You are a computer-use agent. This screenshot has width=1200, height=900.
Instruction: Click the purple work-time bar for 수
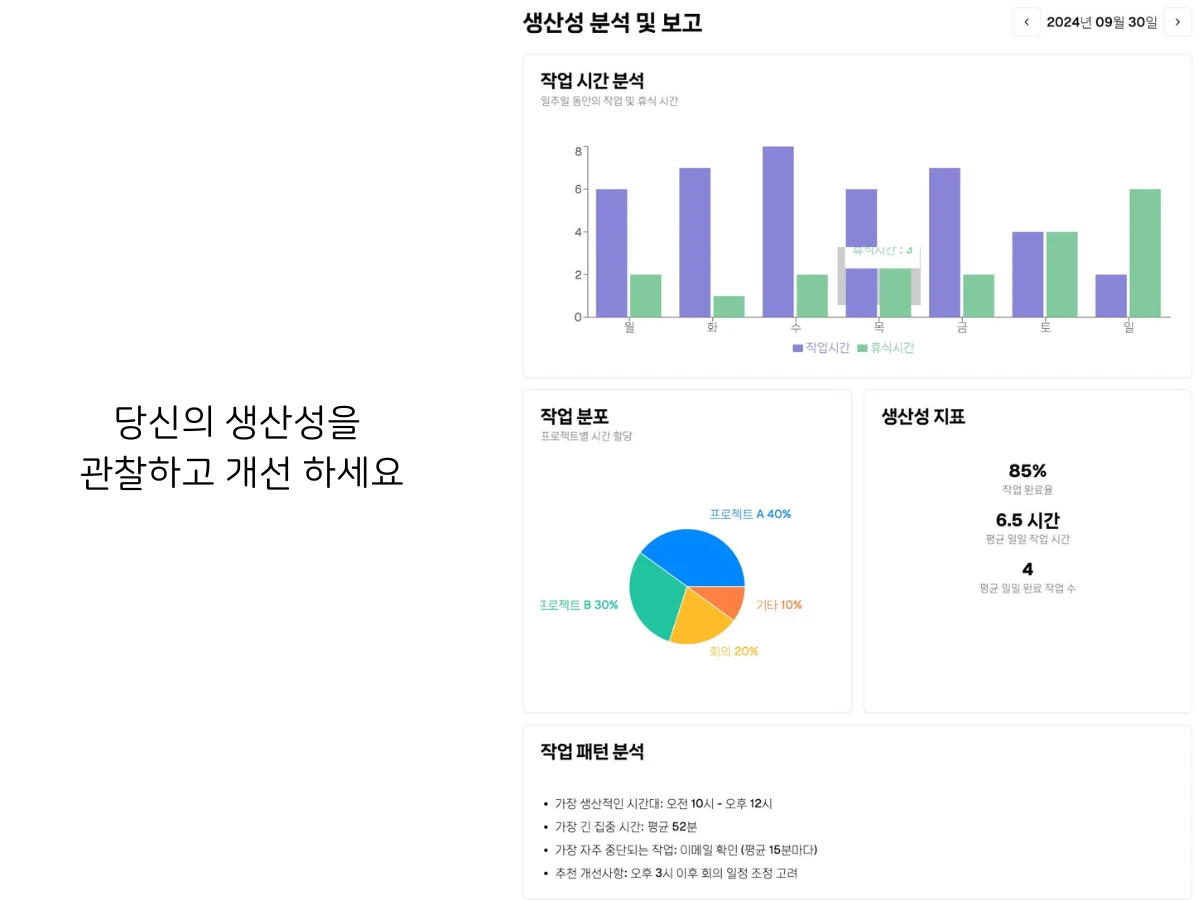tap(778, 232)
